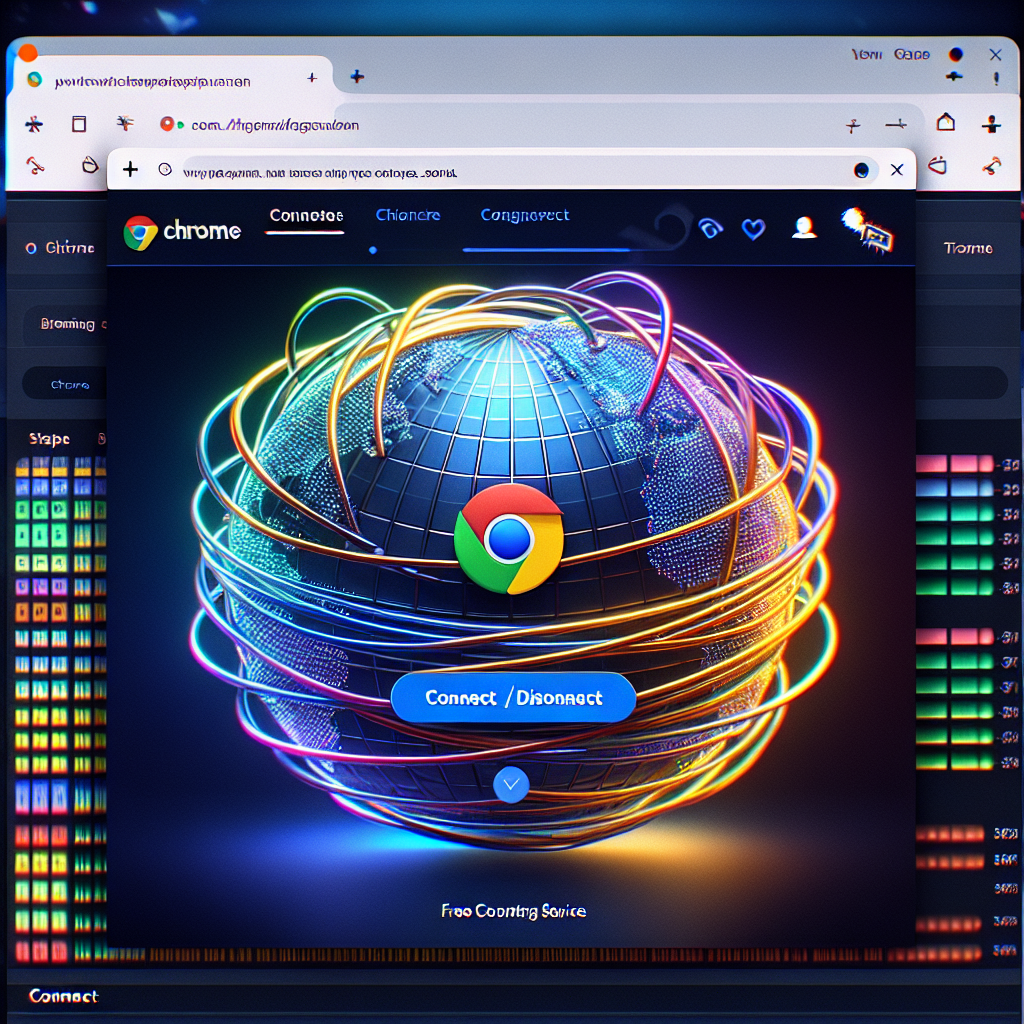Click the Chrome logo on the globe
This screenshot has height=1024, width=1024.
pos(508,539)
